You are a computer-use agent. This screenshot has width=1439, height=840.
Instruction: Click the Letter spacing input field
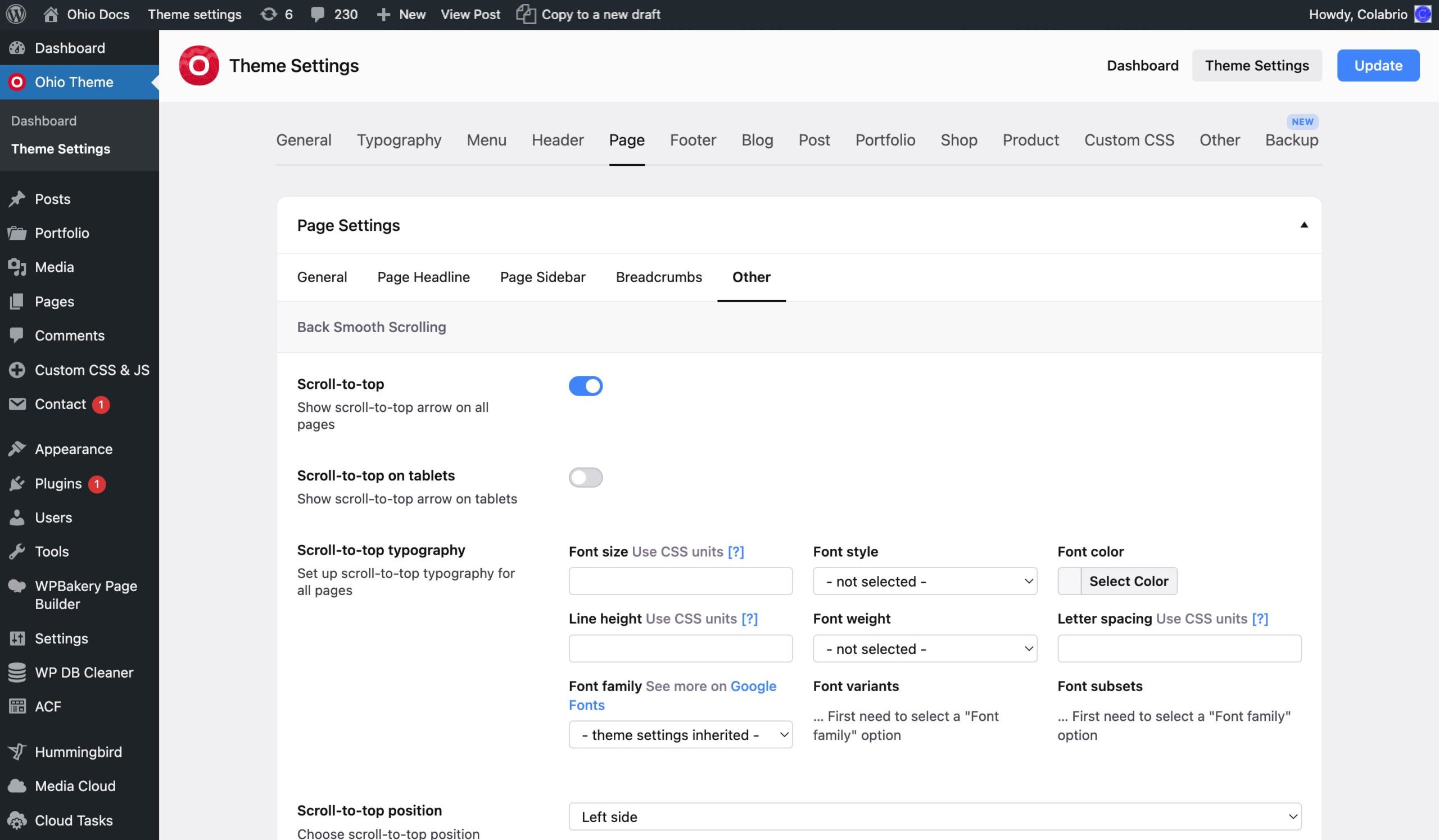point(1179,648)
